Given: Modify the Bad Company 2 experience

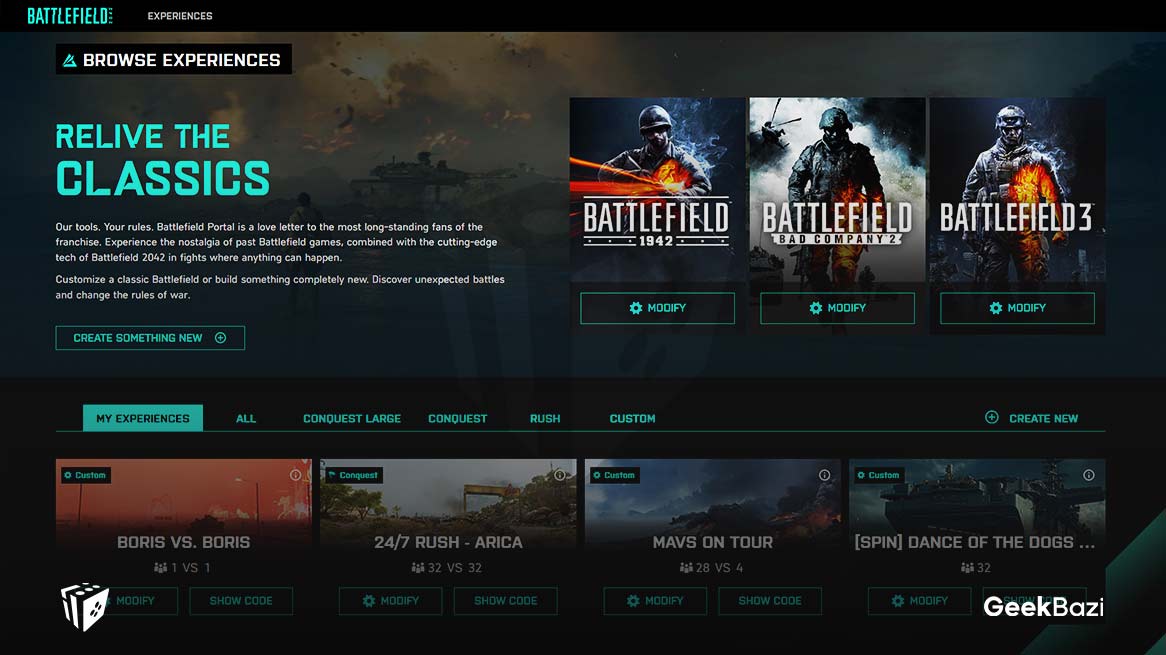Looking at the screenshot, I should 837,308.
